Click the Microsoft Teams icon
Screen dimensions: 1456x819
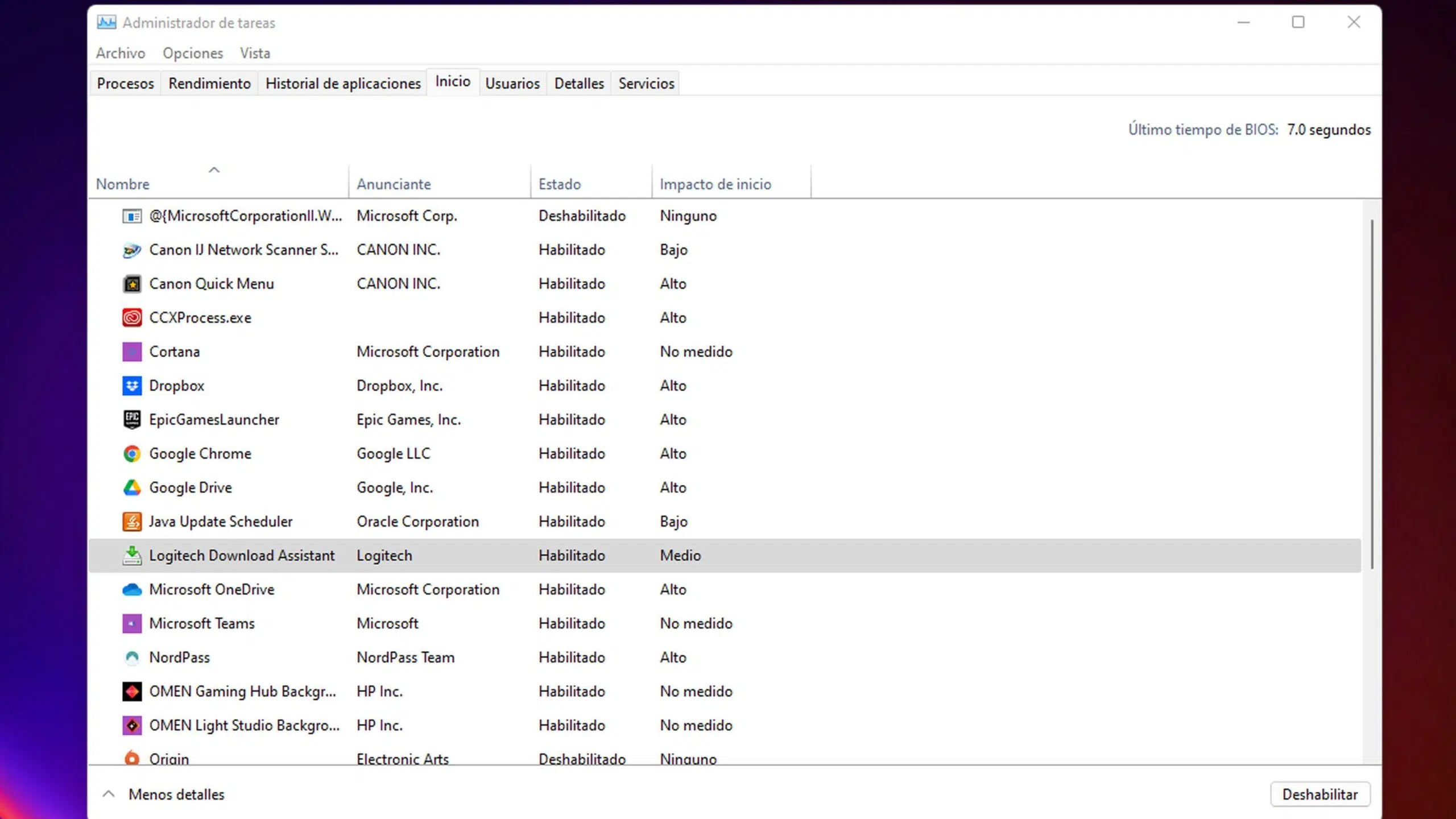click(x=132, y=623)
